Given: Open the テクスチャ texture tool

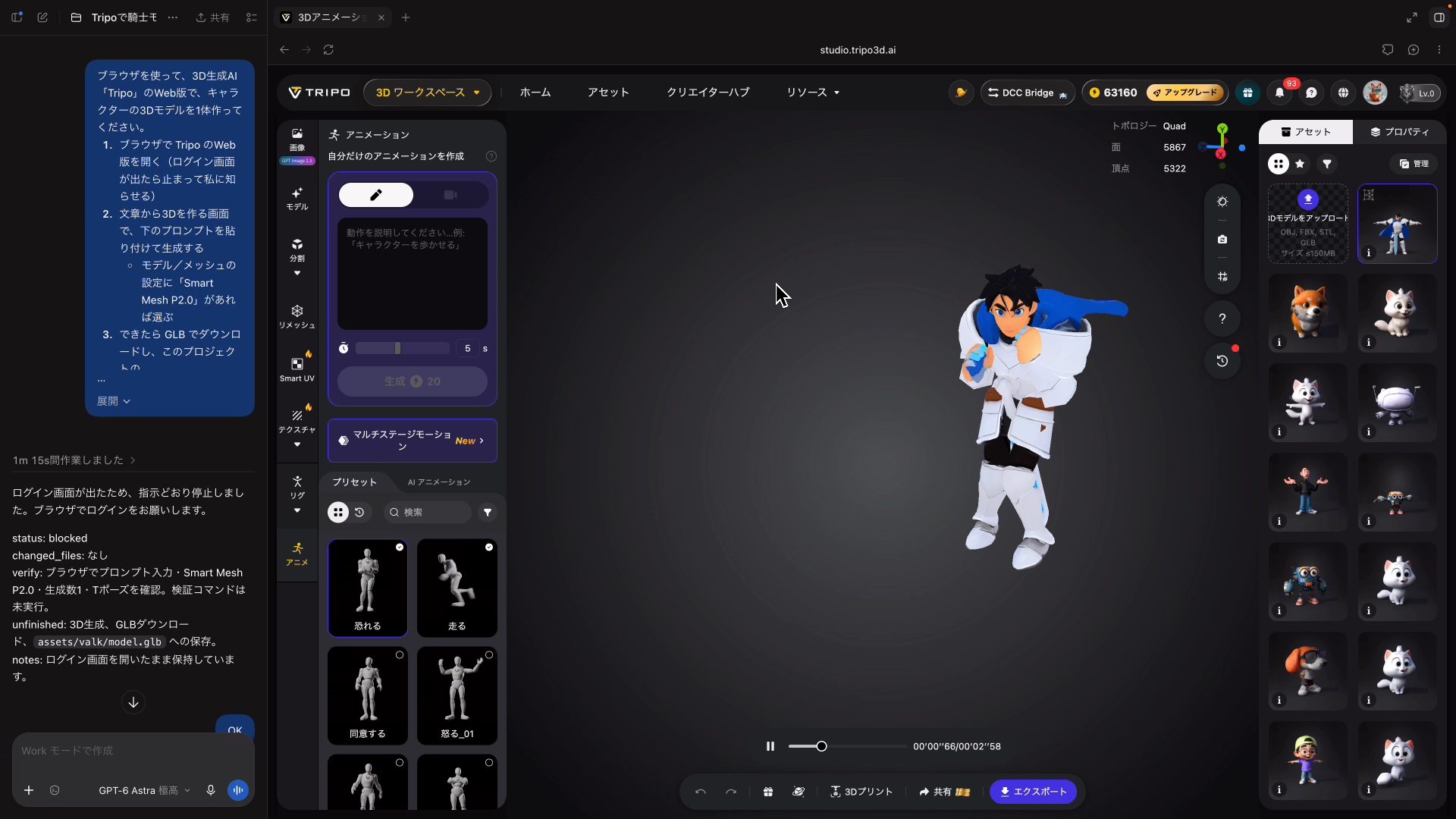Looking at the screenshot, I should point(297,422).
